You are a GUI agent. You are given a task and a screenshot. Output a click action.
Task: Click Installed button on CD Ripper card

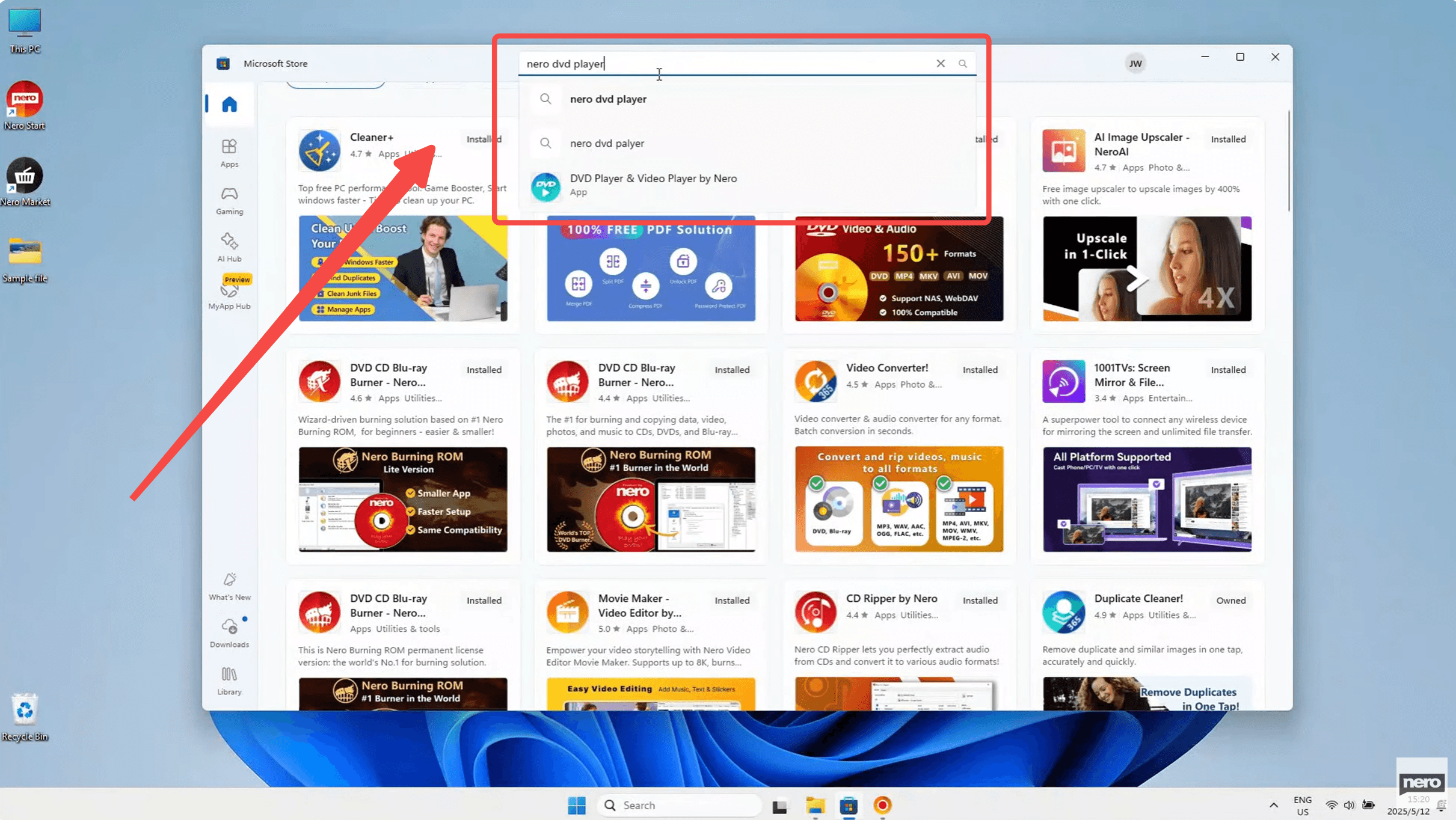tap(980, 601)
